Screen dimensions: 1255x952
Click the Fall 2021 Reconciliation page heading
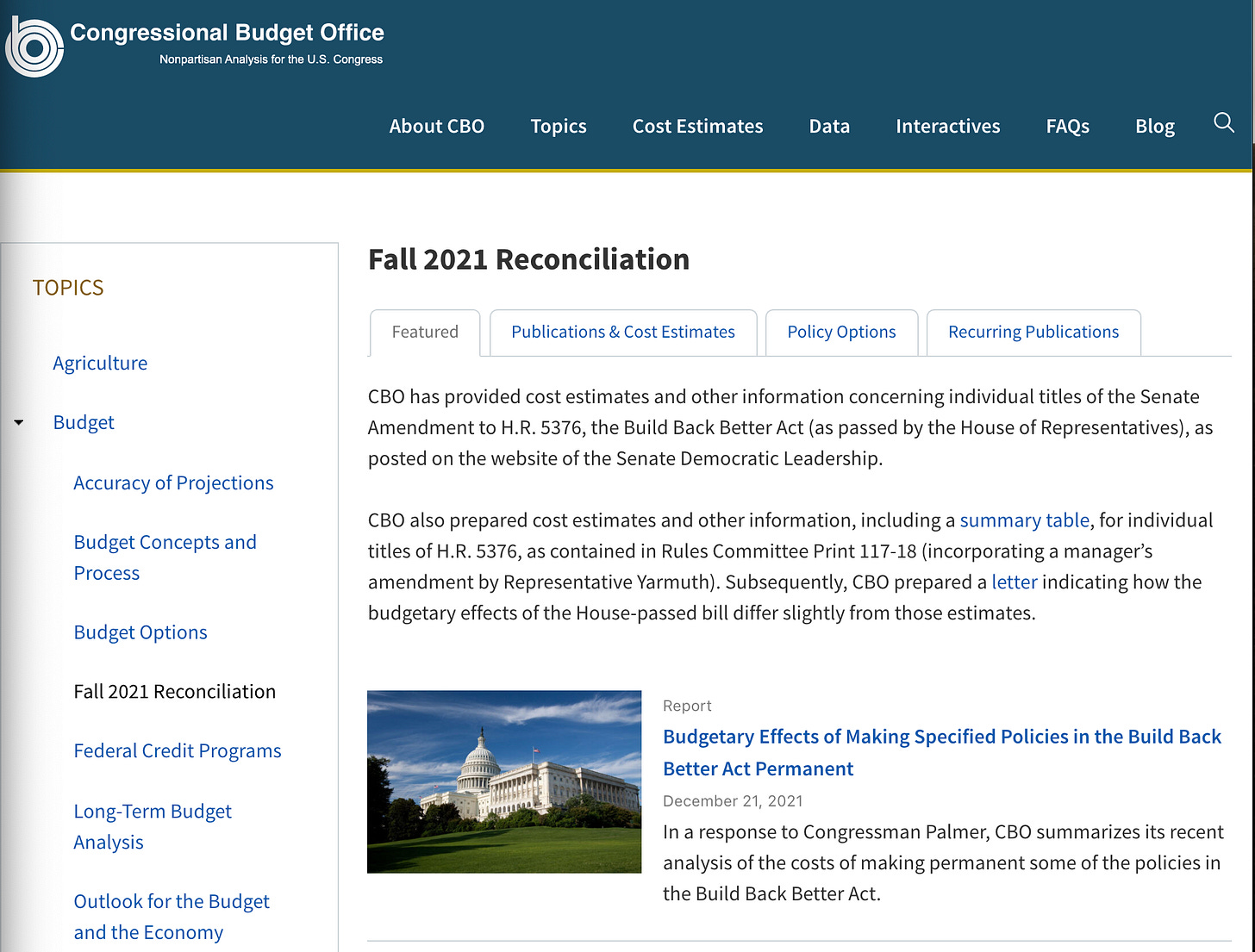click(528, 259)
